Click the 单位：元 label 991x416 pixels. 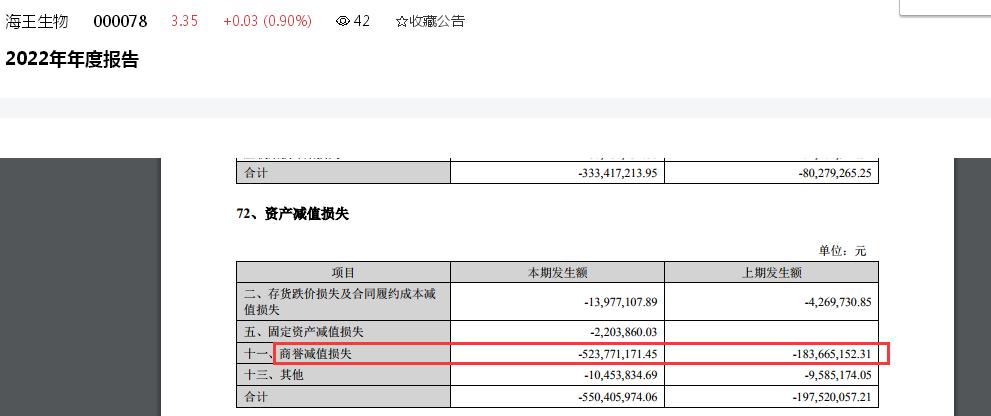(x=842, y=251)
